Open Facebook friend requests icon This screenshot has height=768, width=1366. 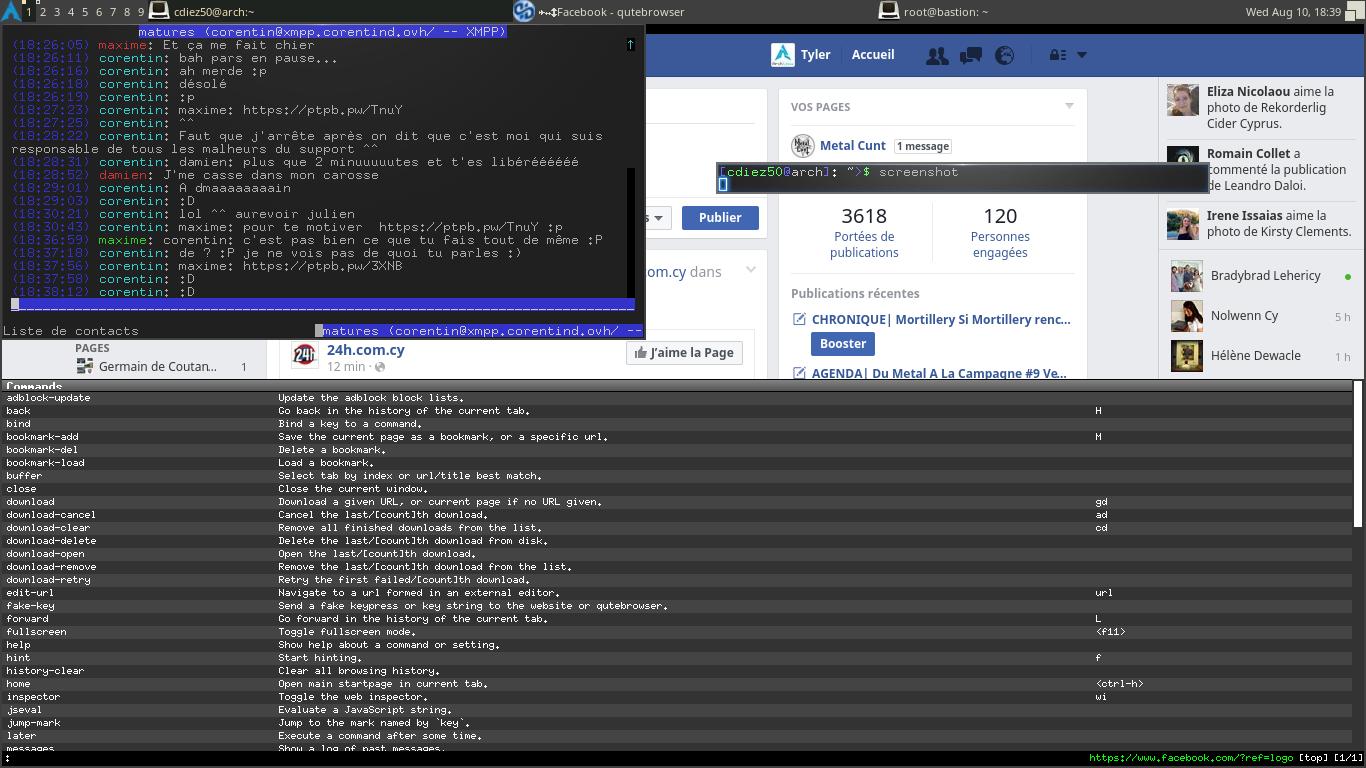point(937,56)
